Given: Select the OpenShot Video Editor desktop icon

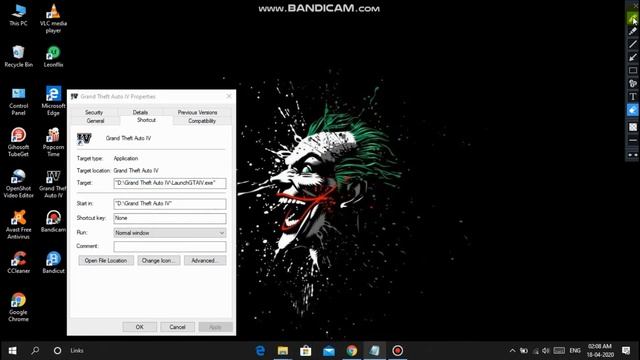Looking at the screenshot, I should [18, 184].
